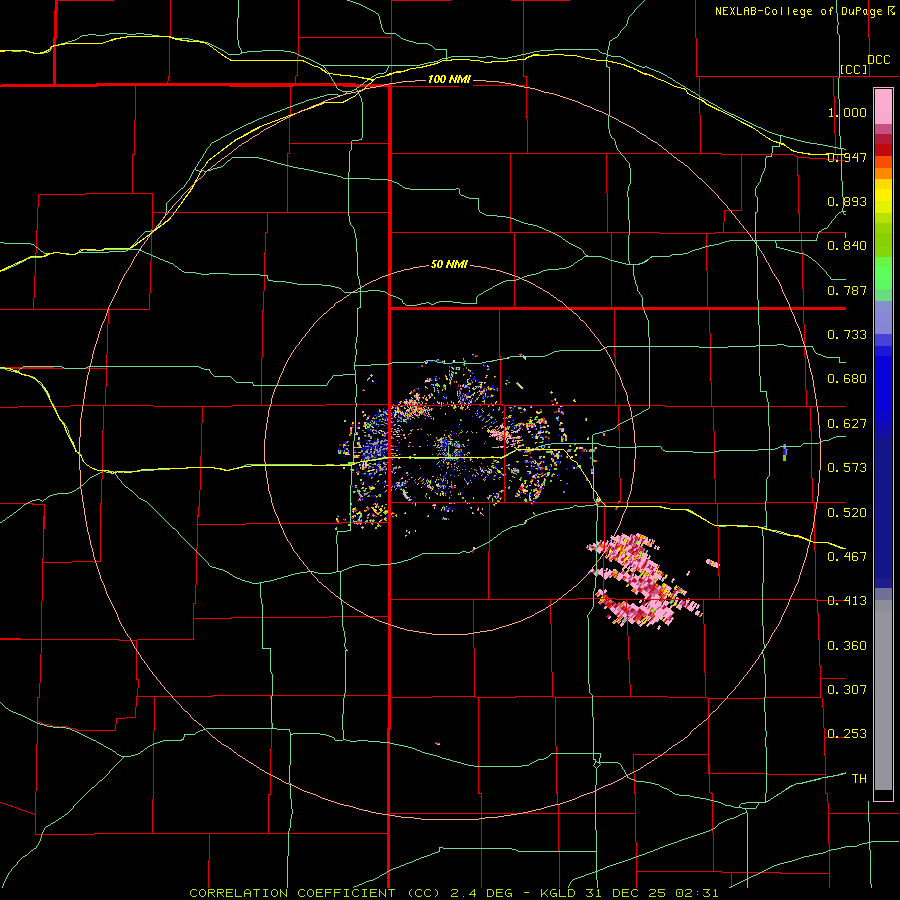Viewport: 900px width, 900px height.
Task: Pick the orange swatch just below 0.947
Action: tap(883, 162)
